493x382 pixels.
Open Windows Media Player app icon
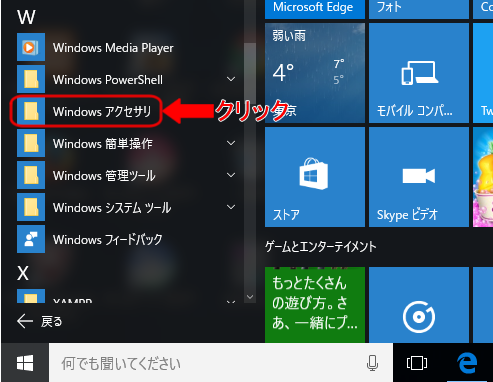31,47
